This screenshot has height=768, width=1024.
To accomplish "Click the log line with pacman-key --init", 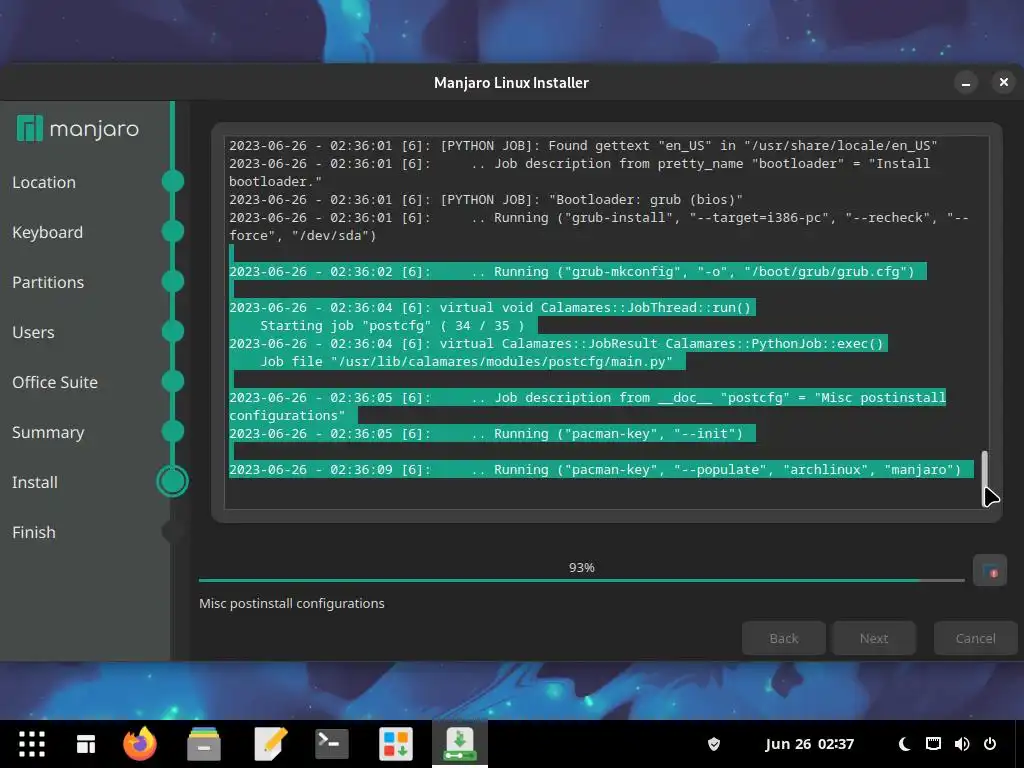I will (x=492, y=434).
